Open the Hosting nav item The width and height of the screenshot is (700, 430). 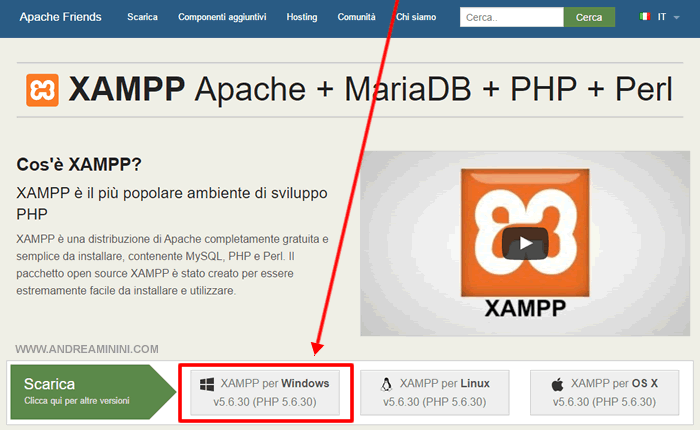(x=301, y=17)
